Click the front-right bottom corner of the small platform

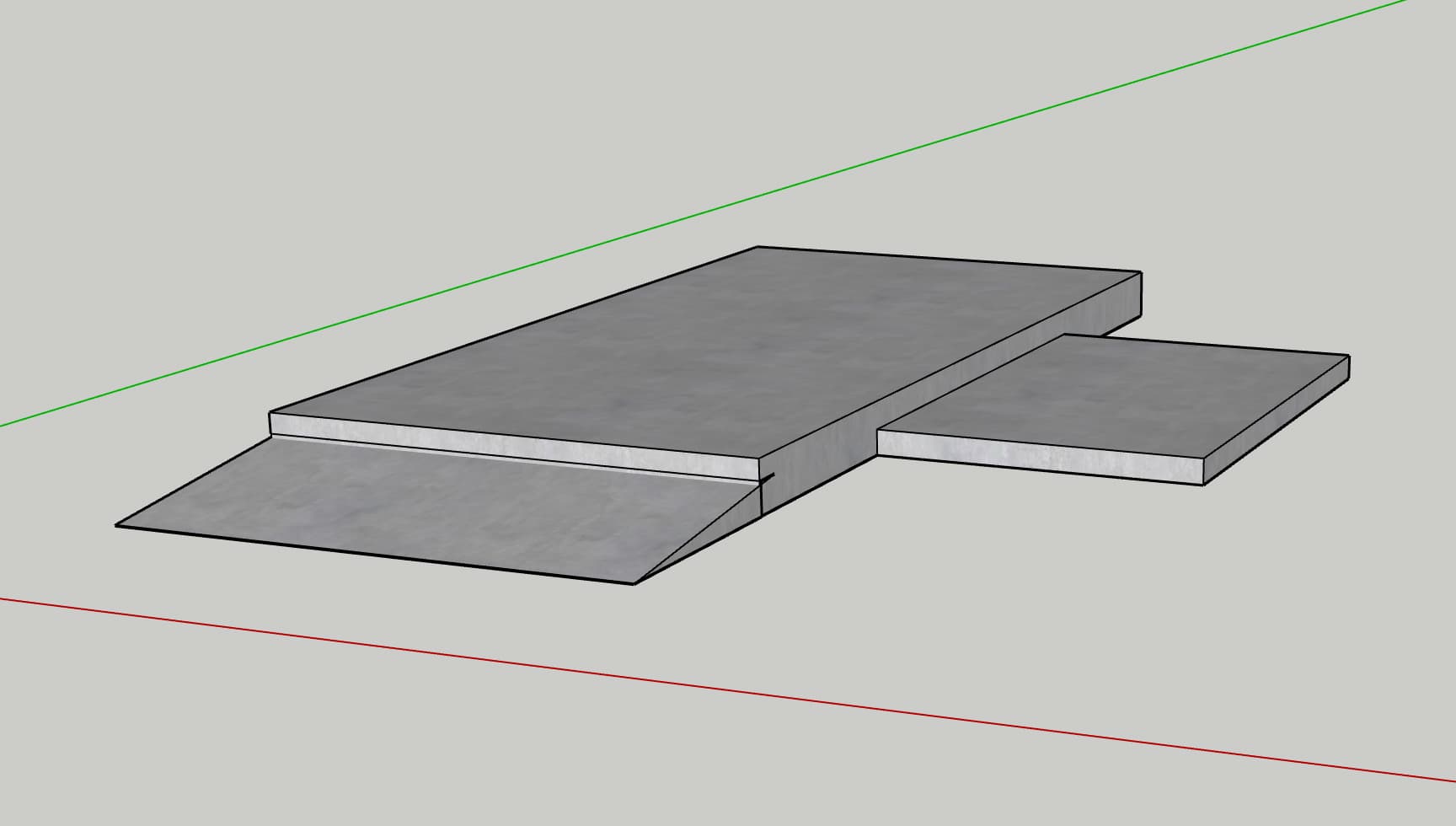pyautogui.click(x=1203, y=485)
